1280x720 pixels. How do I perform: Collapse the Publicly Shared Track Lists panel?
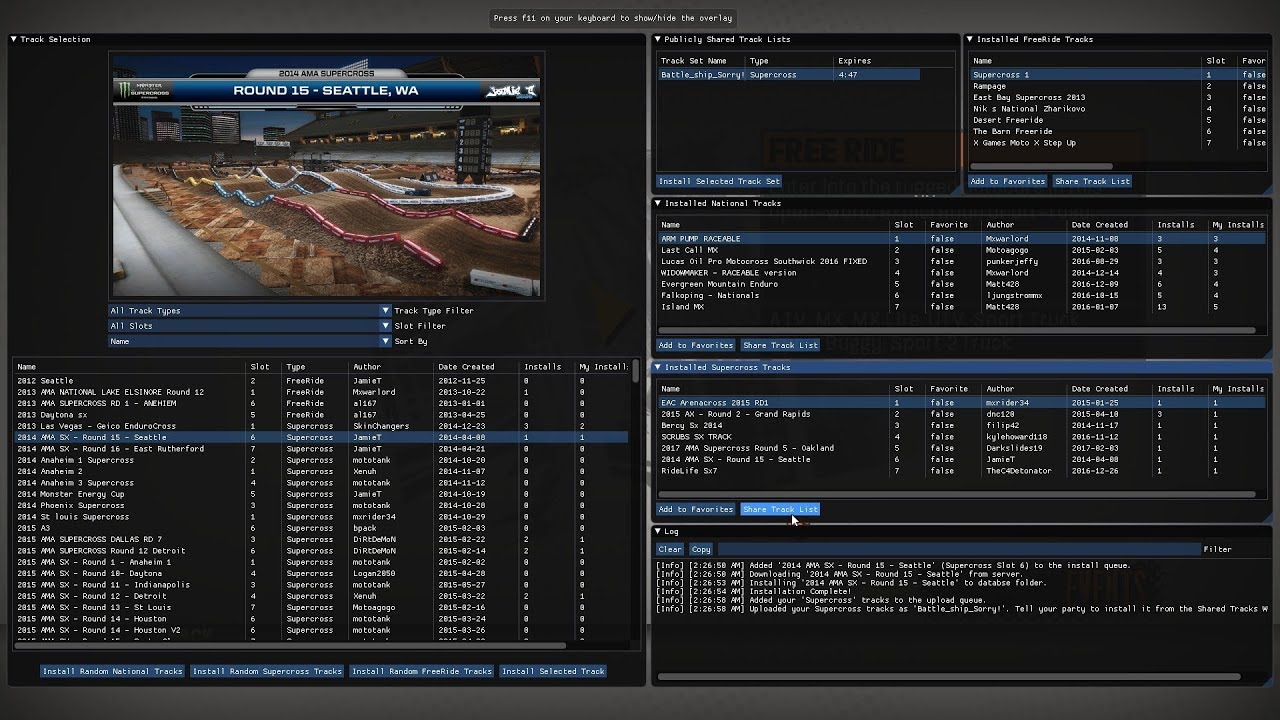(x=658, y=39)
